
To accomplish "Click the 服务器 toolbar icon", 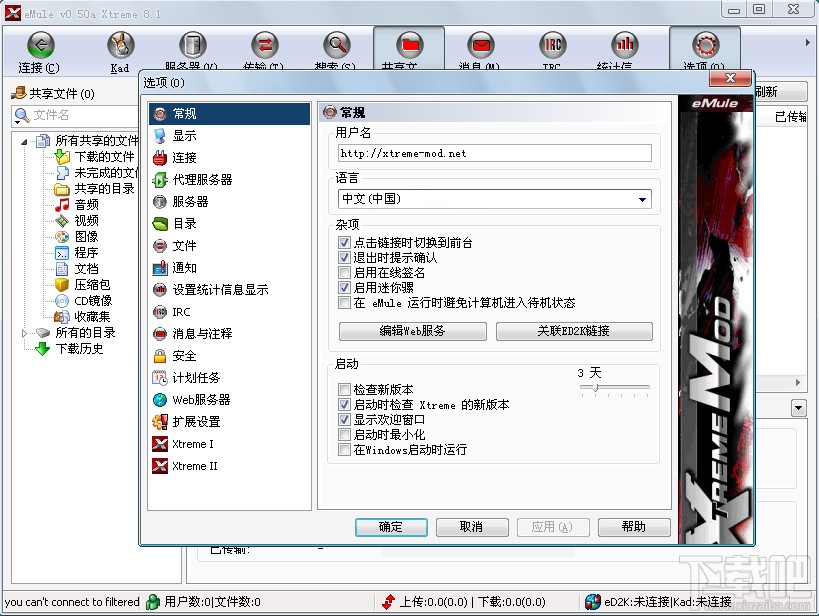I will tap(192, 45).
